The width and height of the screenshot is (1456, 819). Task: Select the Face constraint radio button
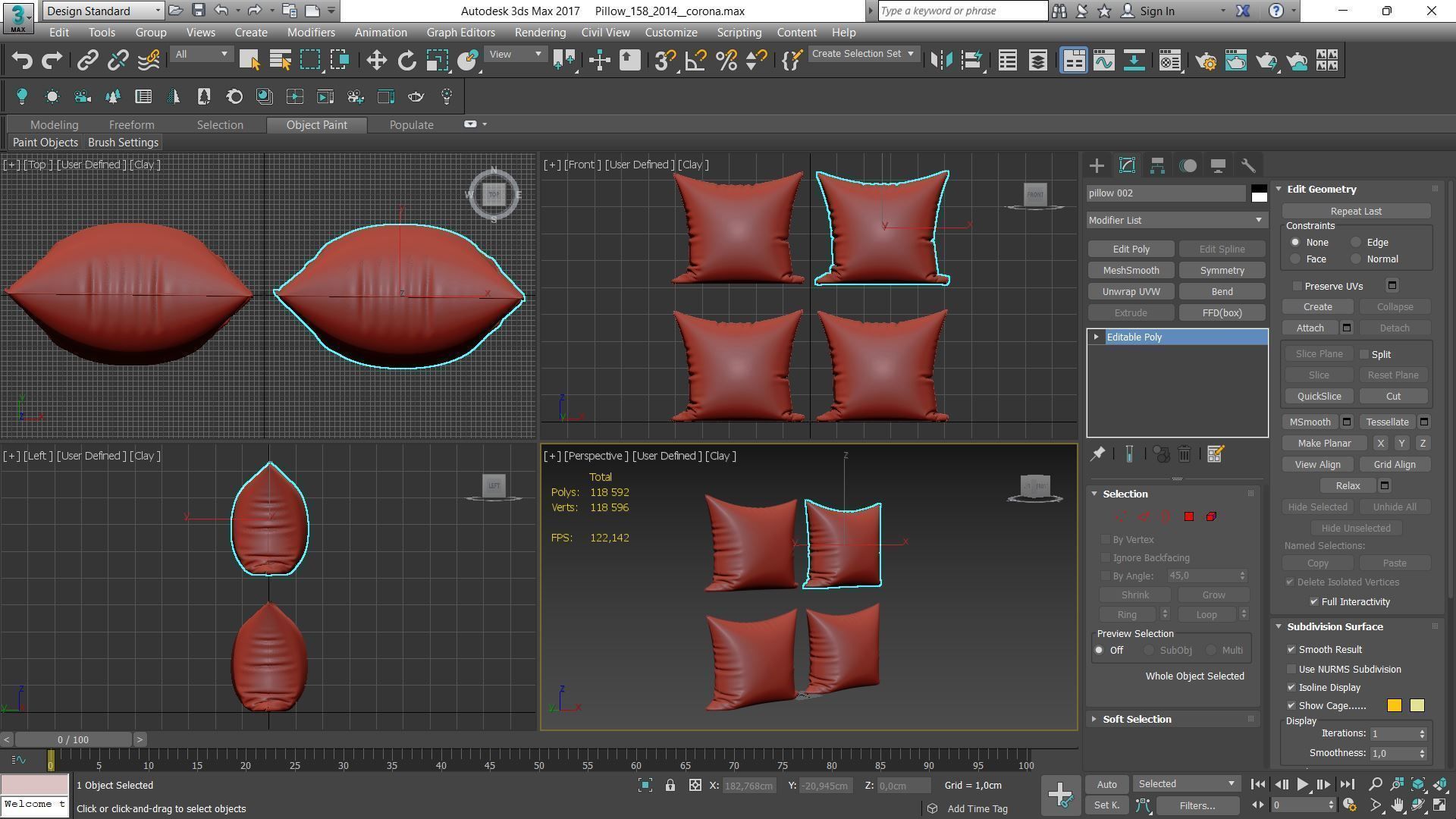1295,259
